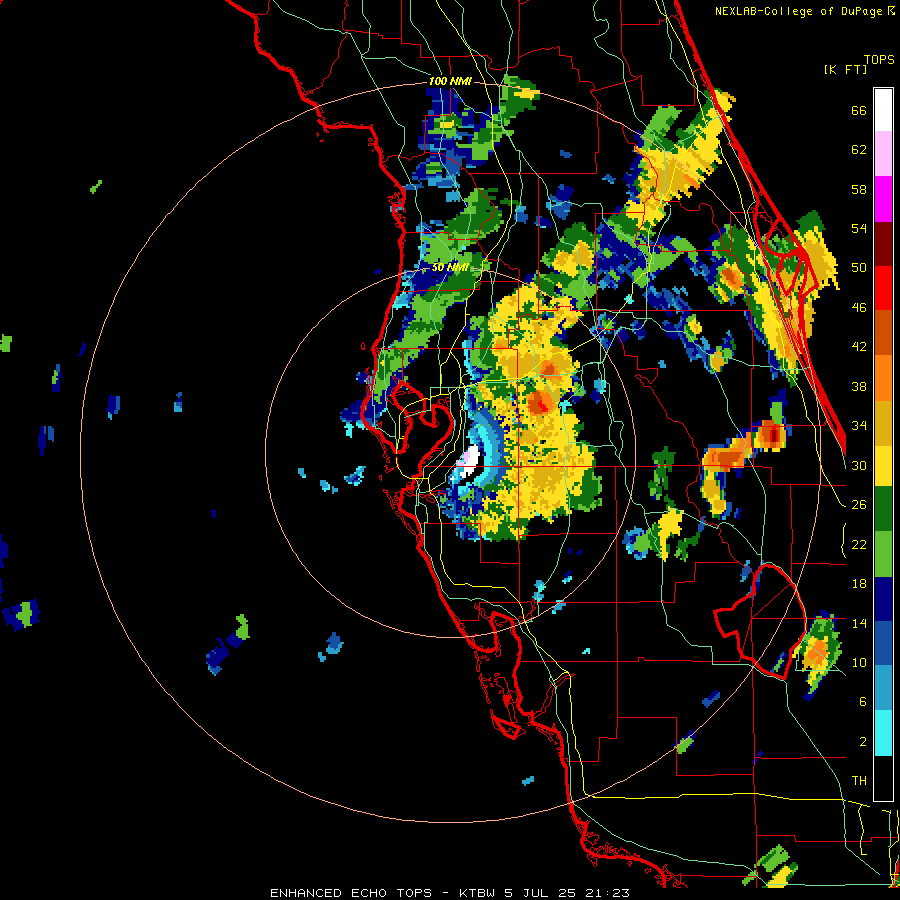Pick the lighter orange swatch beside 38

[x=883, y=378]
